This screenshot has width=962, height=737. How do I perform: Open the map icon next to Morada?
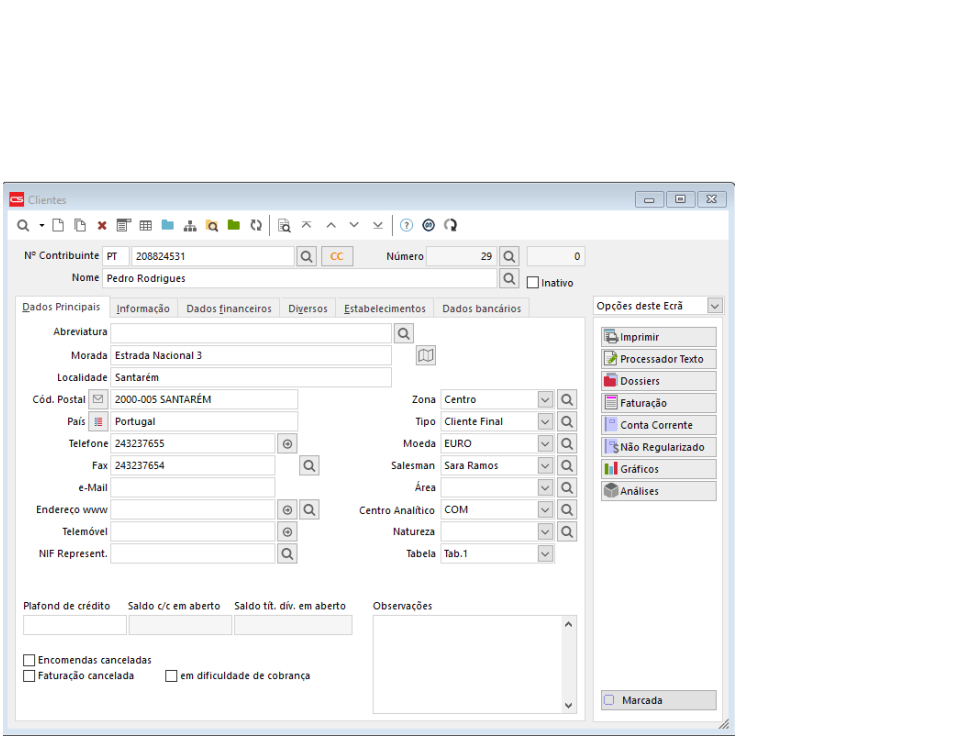tap(426, 355)
